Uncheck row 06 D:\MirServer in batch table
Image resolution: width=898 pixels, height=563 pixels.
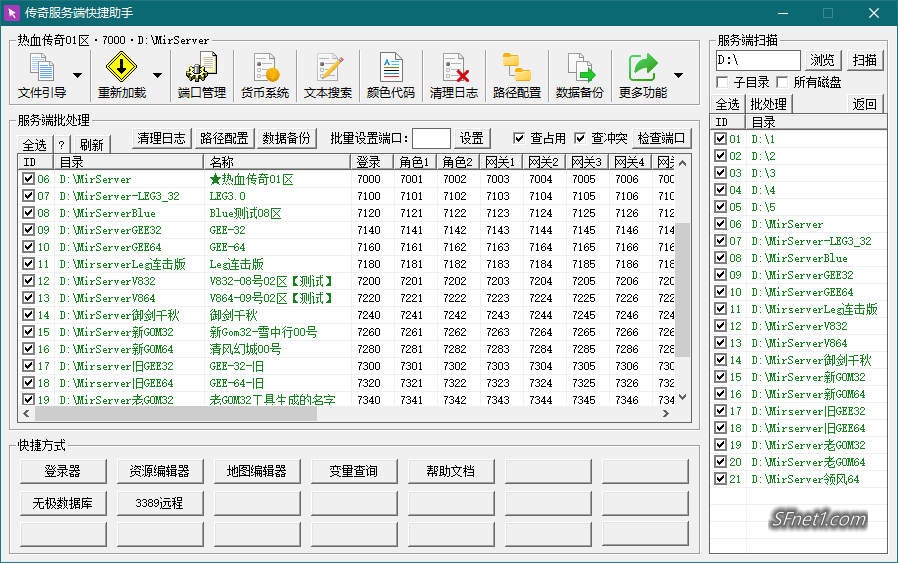28,179
